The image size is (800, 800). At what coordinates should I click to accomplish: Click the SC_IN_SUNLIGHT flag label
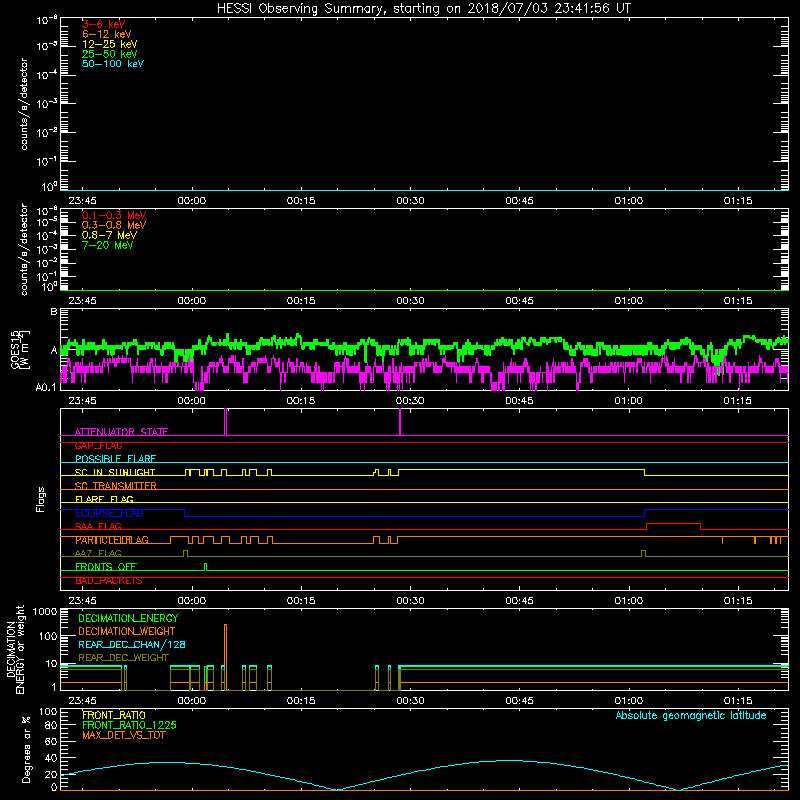[115, 472]
